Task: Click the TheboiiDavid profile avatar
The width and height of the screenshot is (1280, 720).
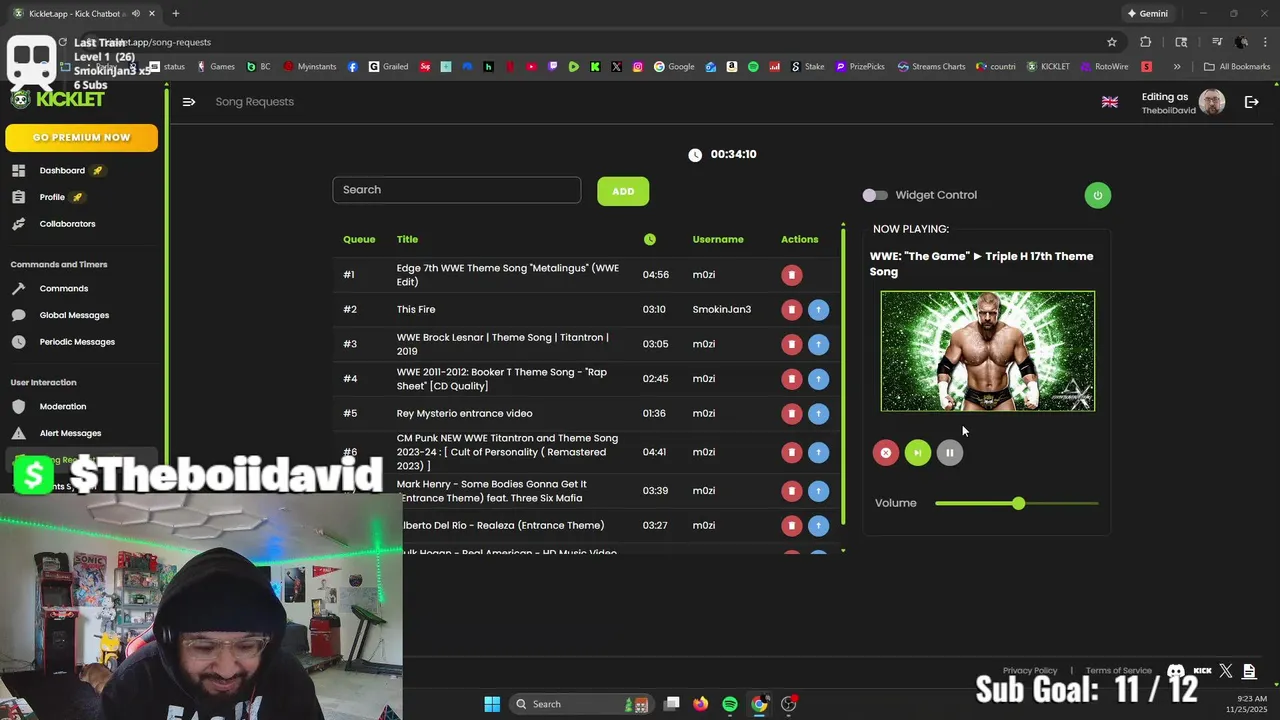Action: (x=1212, y=102)
